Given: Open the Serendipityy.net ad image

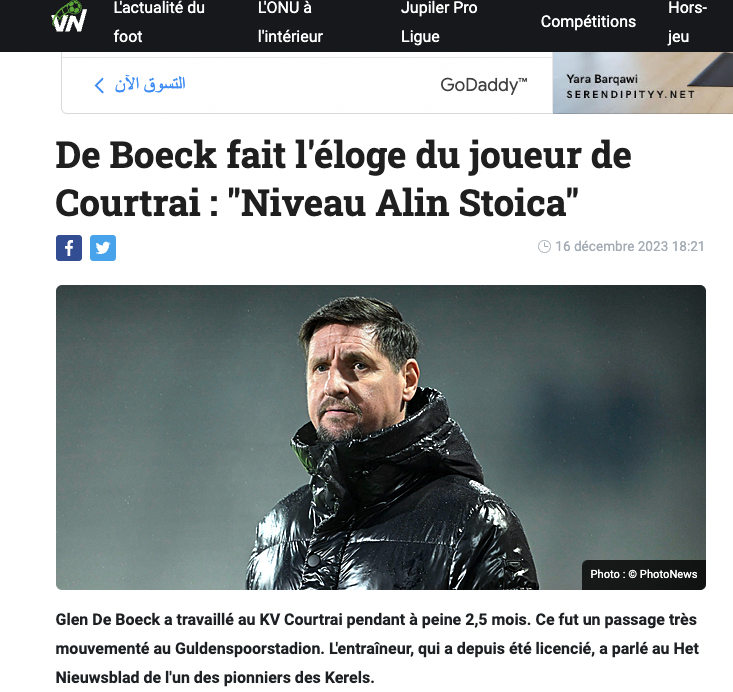Looking at the screenshot, I should tap(643, 83).
